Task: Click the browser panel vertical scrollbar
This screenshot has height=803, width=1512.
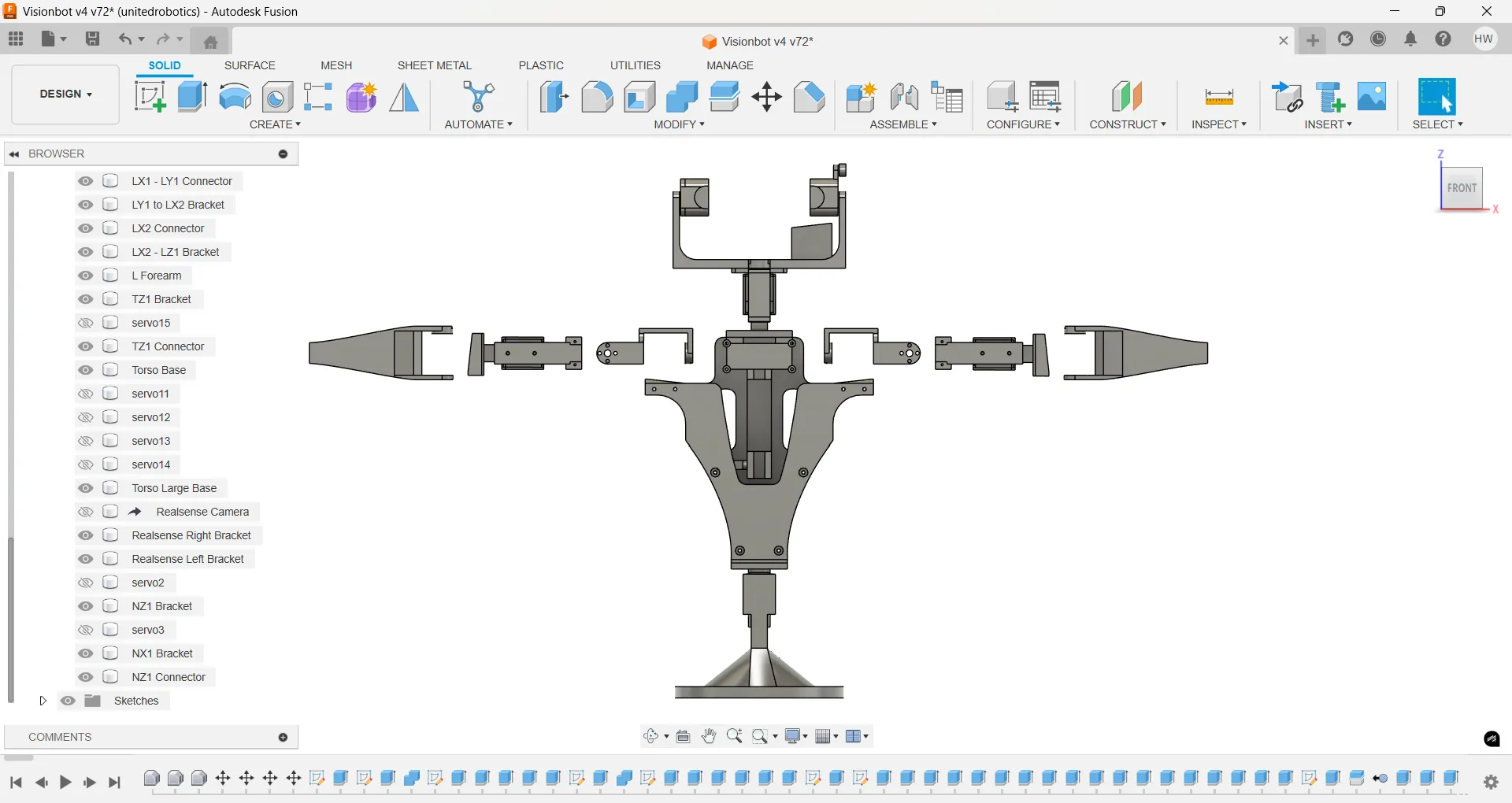Action: pos(11,619)
